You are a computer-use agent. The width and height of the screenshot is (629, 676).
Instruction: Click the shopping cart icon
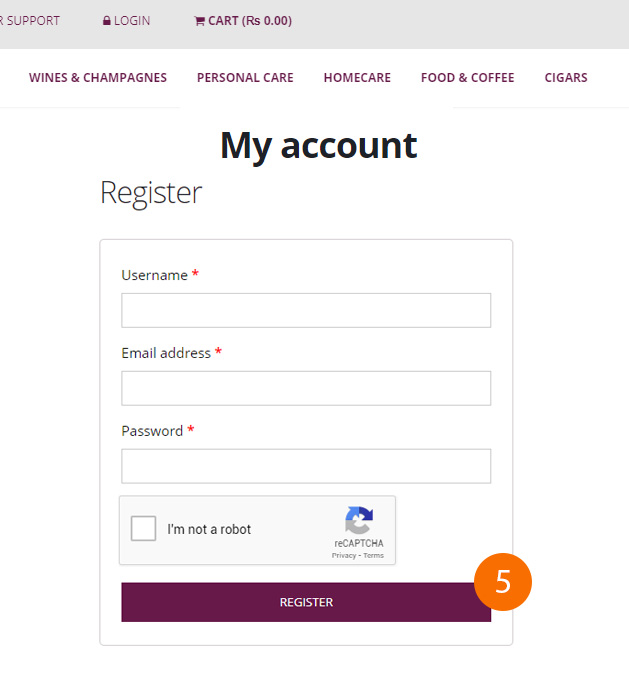199,21
